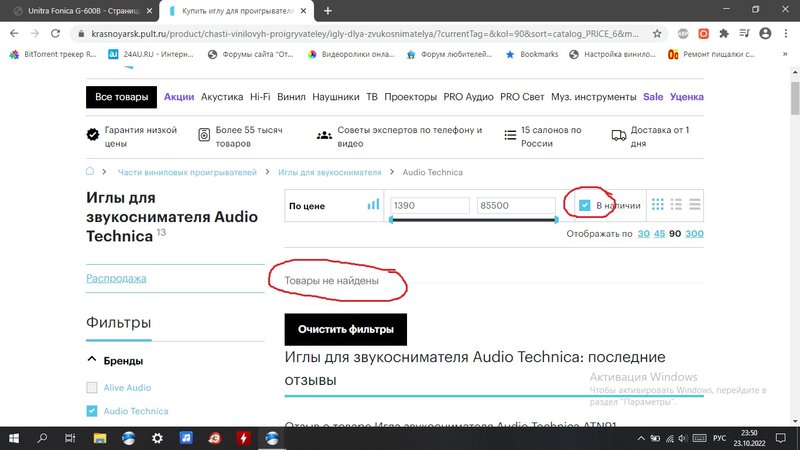800x450 pixels.
Task: Click the minimum price field showing 1390
Action: (430, 205)
